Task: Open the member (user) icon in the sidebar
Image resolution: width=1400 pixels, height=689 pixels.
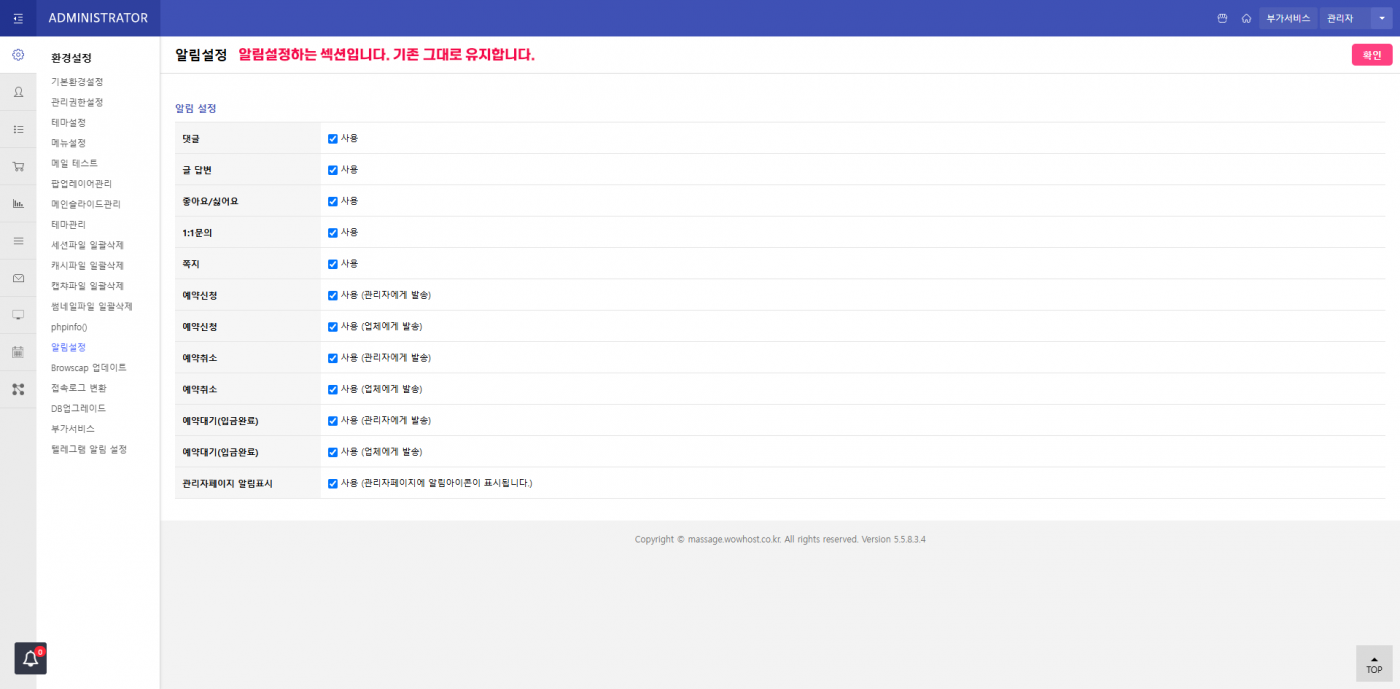Action: (18, 92)
